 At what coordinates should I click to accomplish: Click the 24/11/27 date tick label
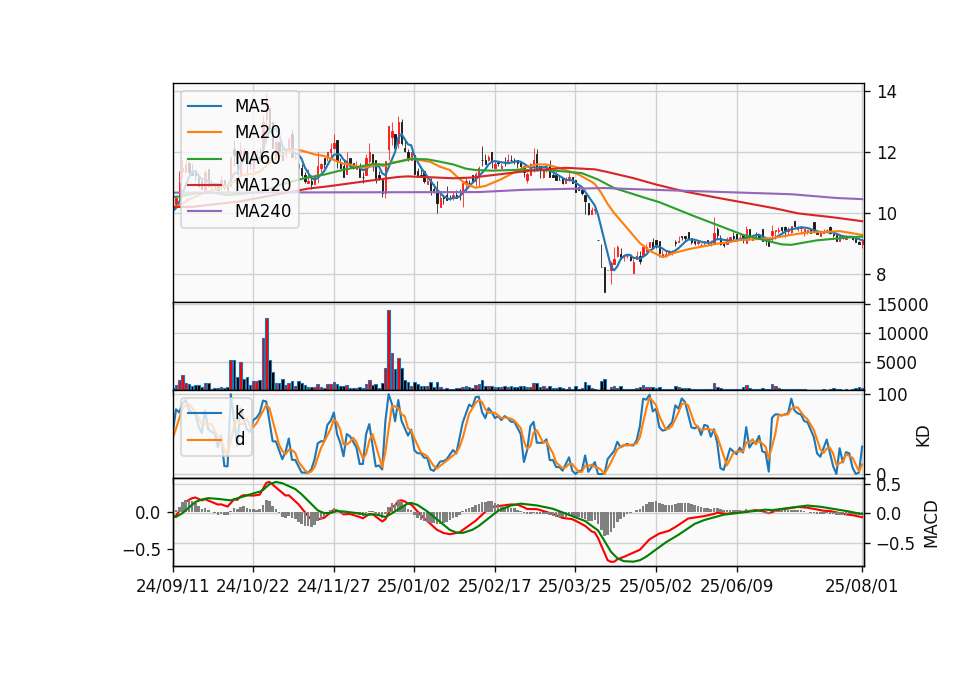tap(334, 586)
